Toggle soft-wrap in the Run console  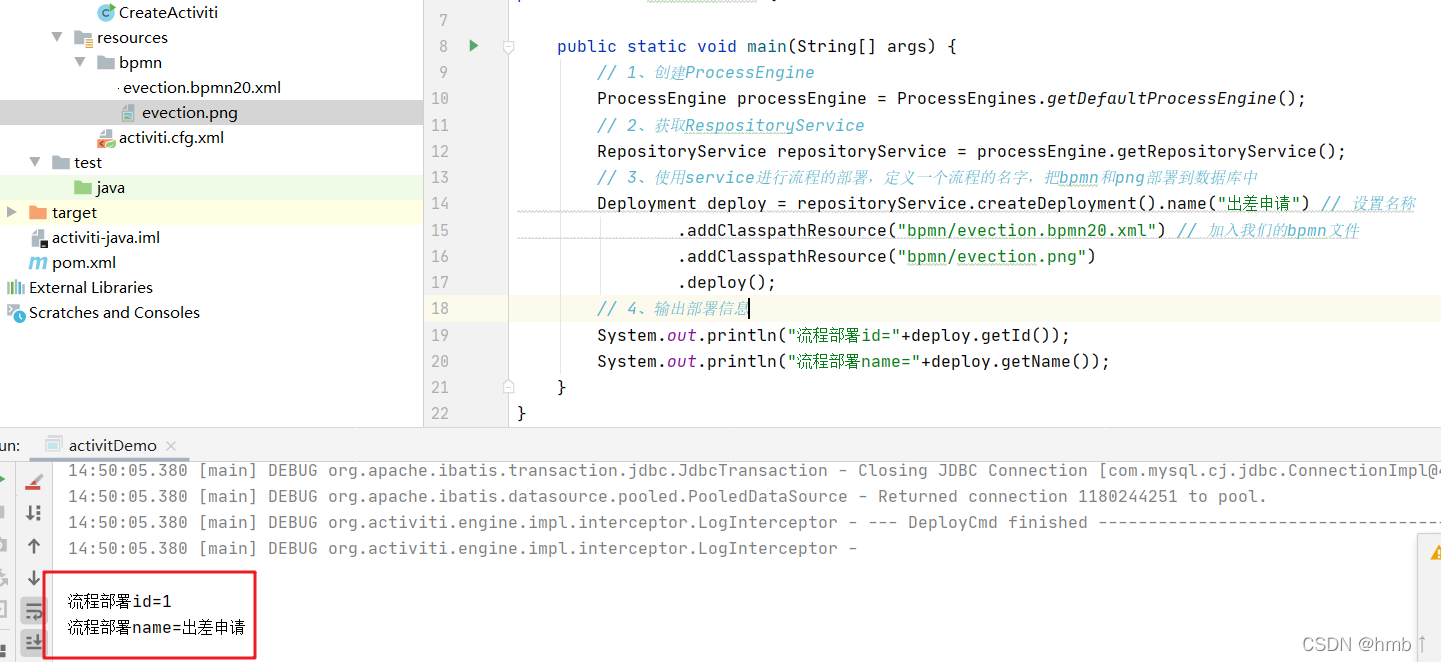coord(34,610)
